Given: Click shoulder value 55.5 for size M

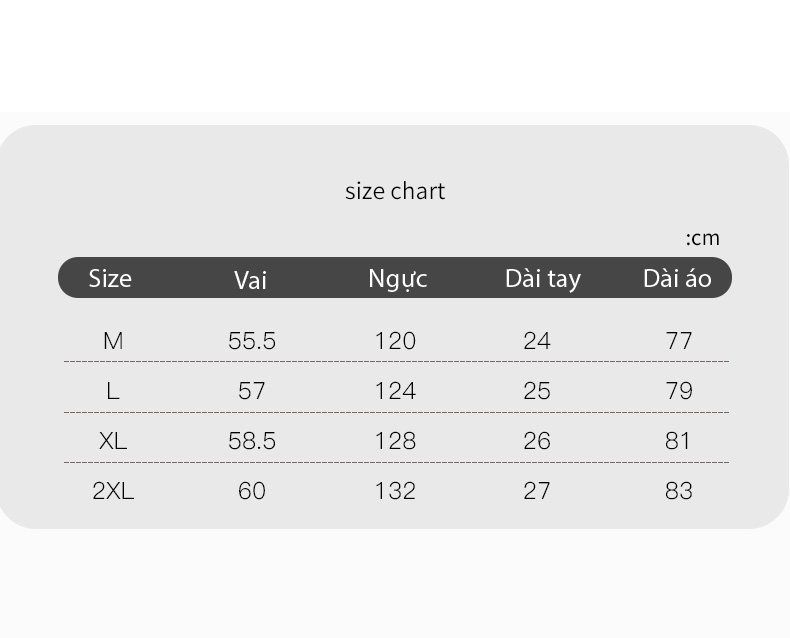Looking at the screenshot, I should tap(252, 341).
